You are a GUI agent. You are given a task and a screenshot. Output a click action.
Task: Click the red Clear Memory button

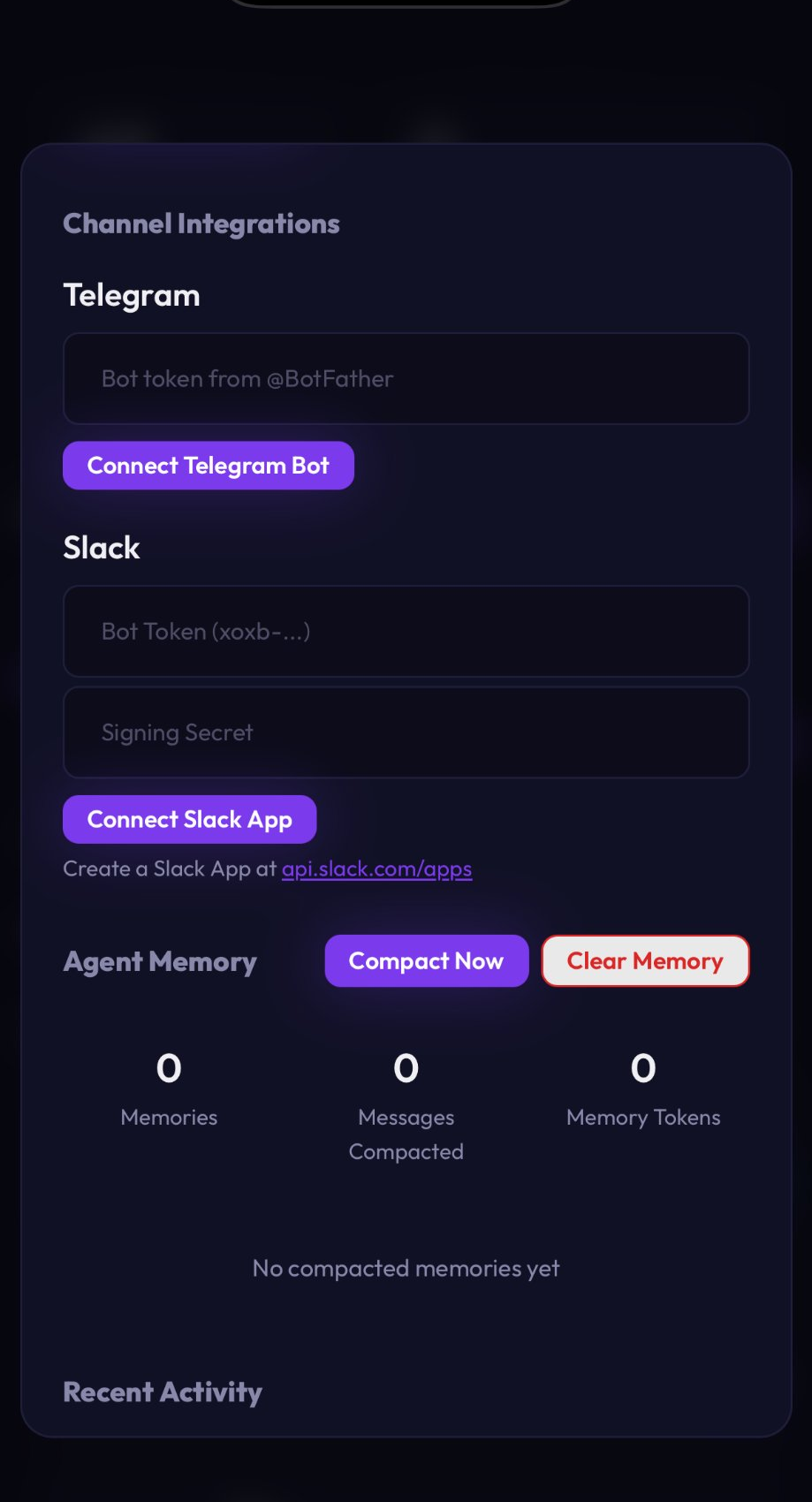(645, 961)
